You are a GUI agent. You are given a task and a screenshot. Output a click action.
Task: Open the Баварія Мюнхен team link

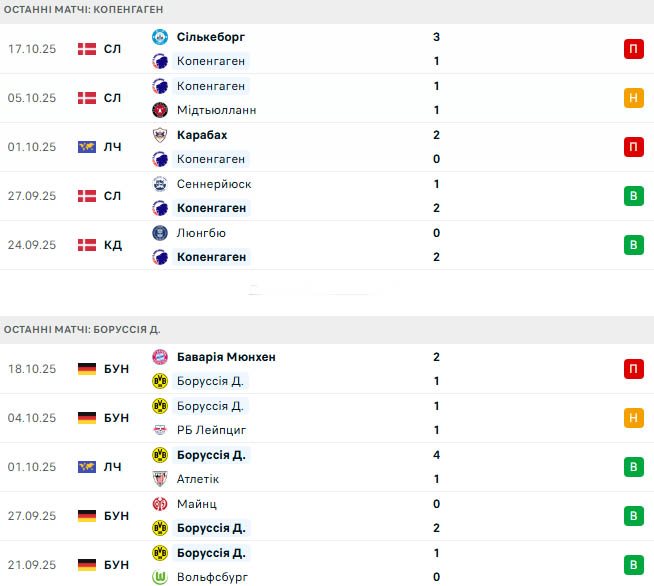[x=225, y=357]
